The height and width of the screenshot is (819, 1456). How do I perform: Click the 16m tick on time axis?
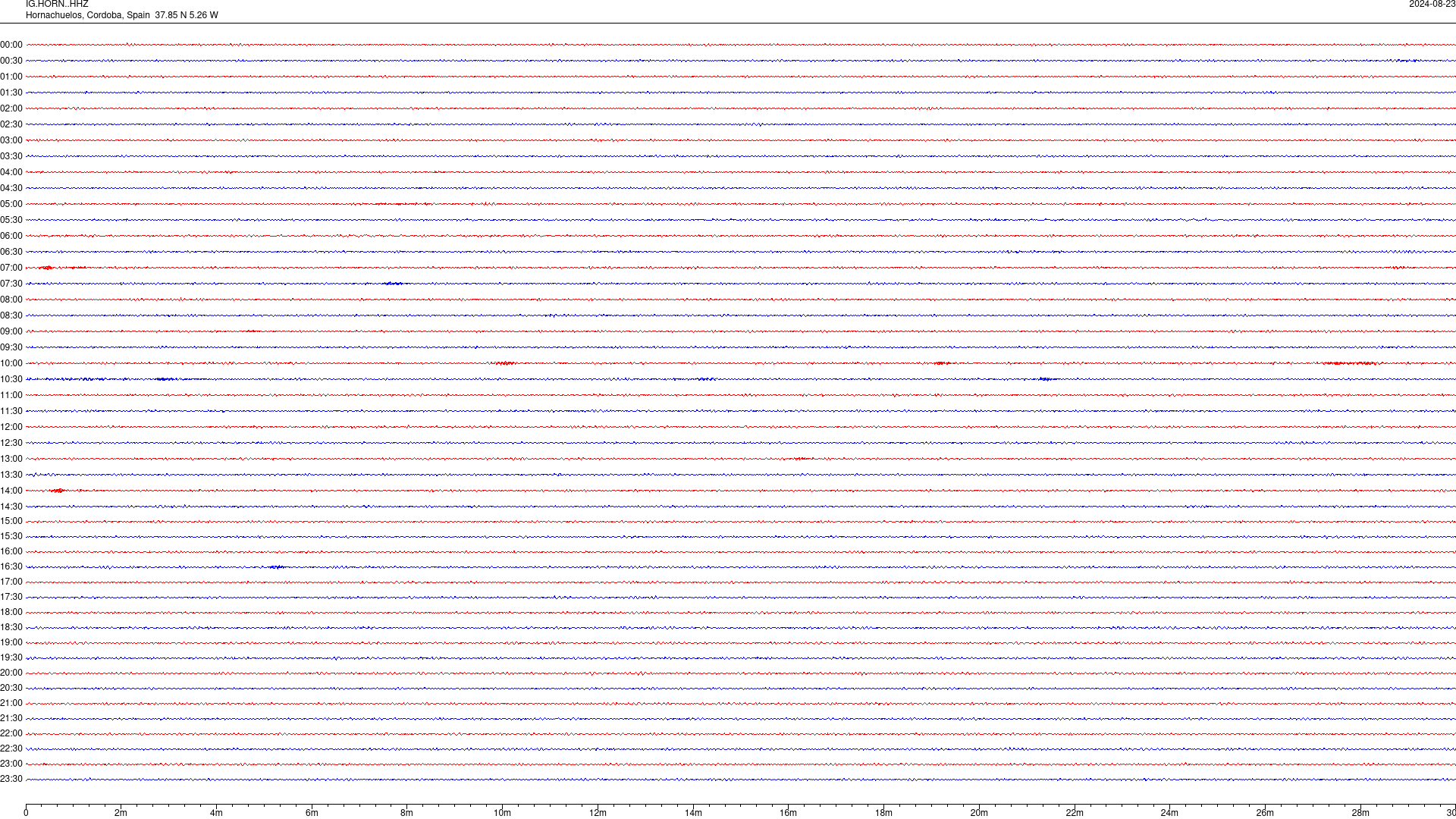789,813
